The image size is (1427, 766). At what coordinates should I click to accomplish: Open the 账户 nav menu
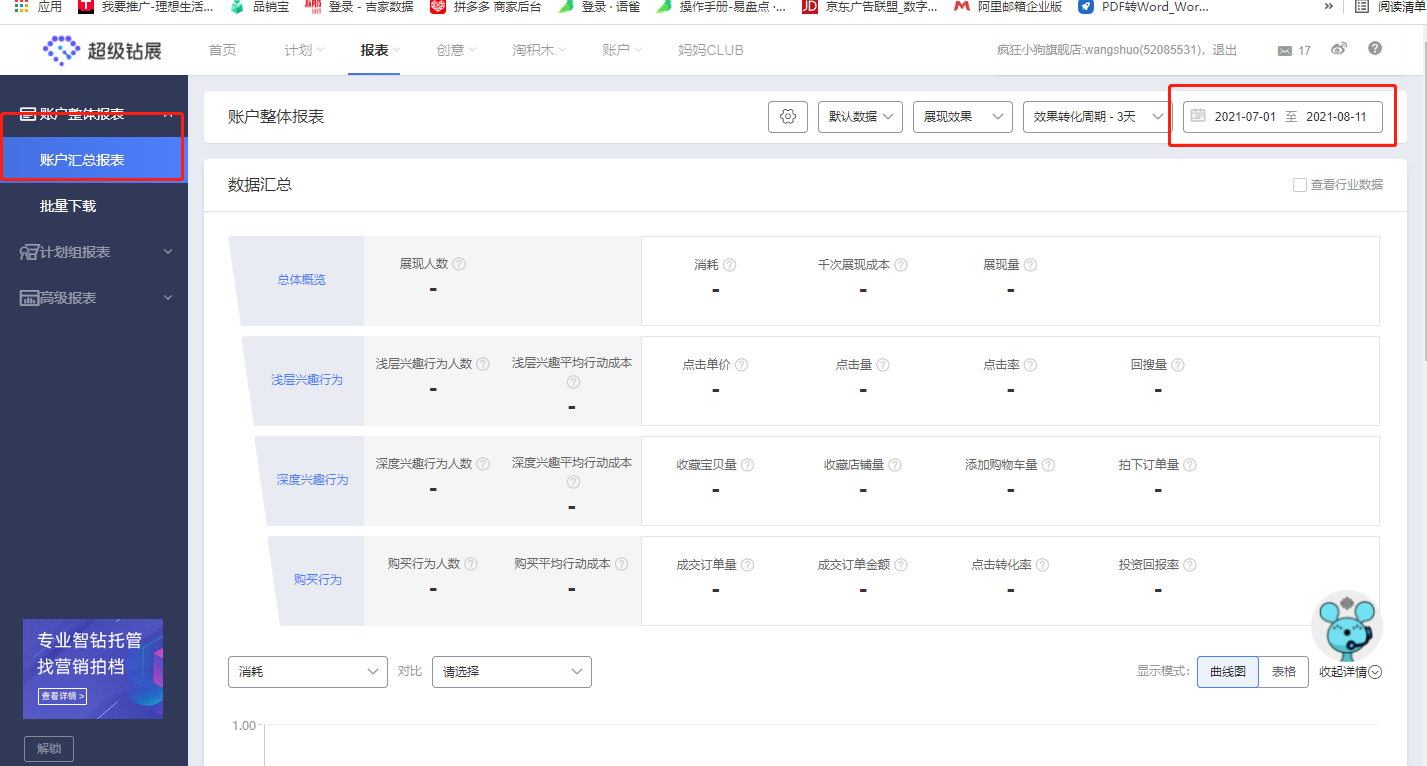coord(622,50)
